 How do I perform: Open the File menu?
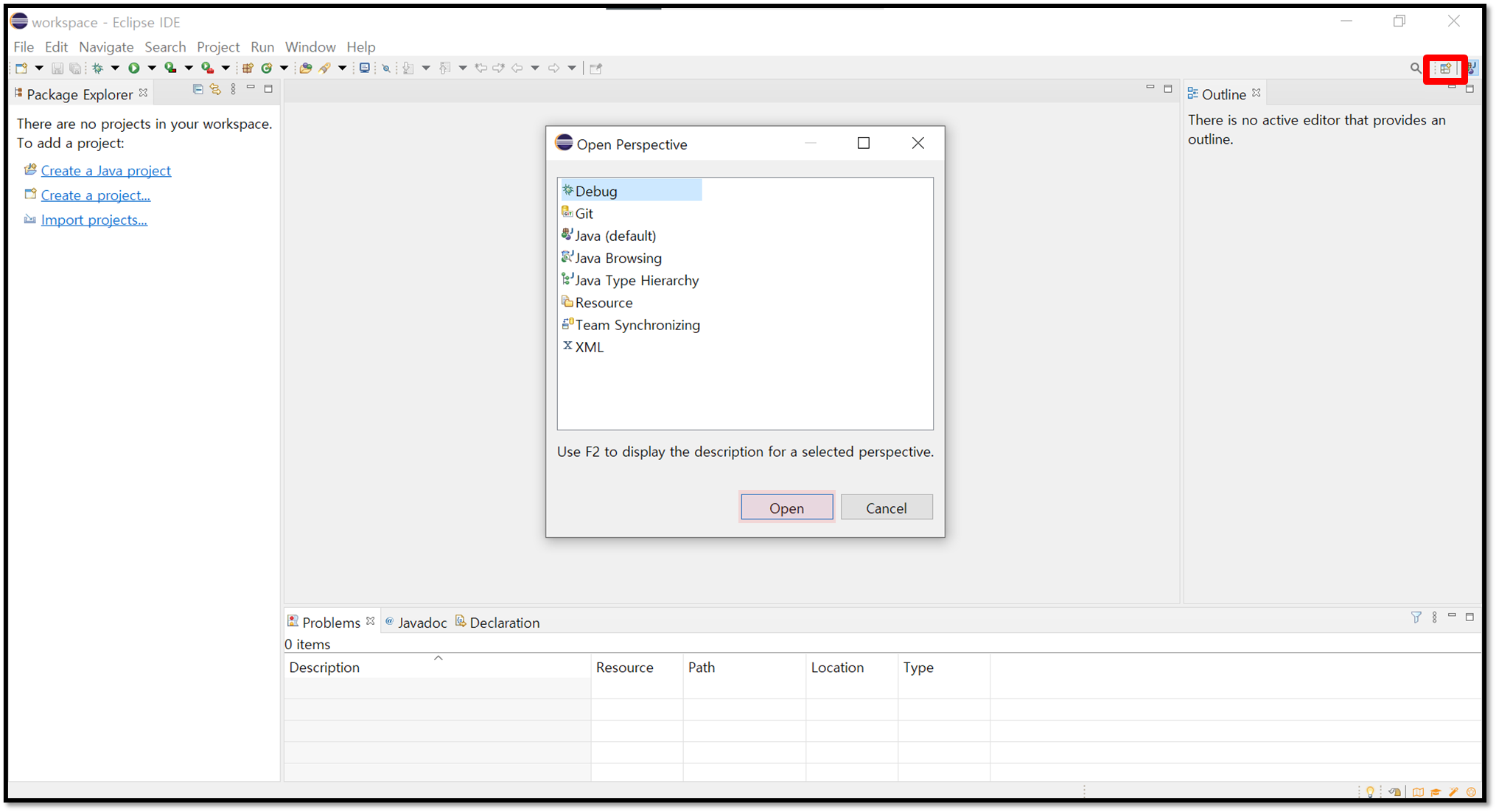click(24, 46)
